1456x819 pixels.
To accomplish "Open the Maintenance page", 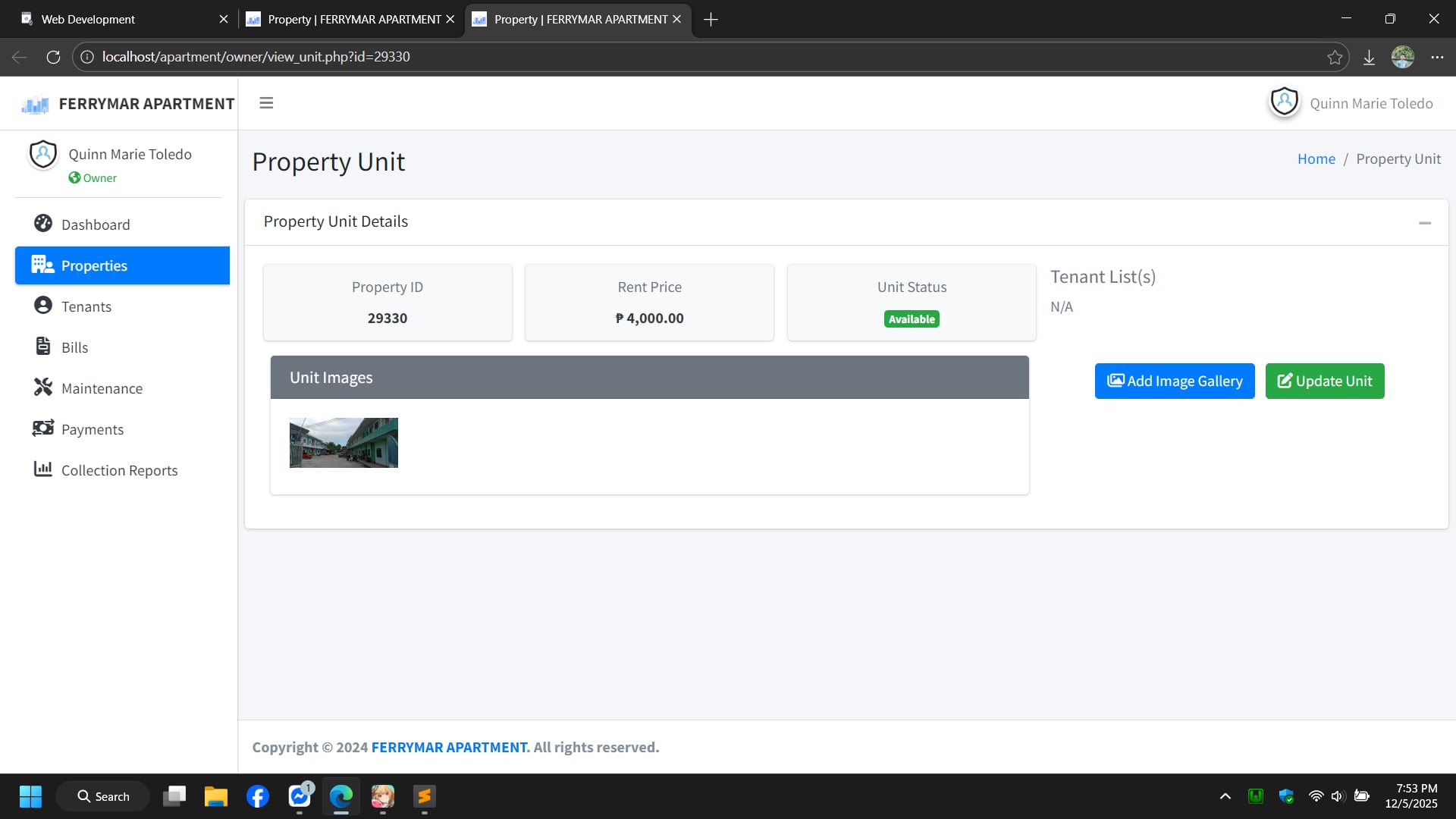I will [102, 388].
